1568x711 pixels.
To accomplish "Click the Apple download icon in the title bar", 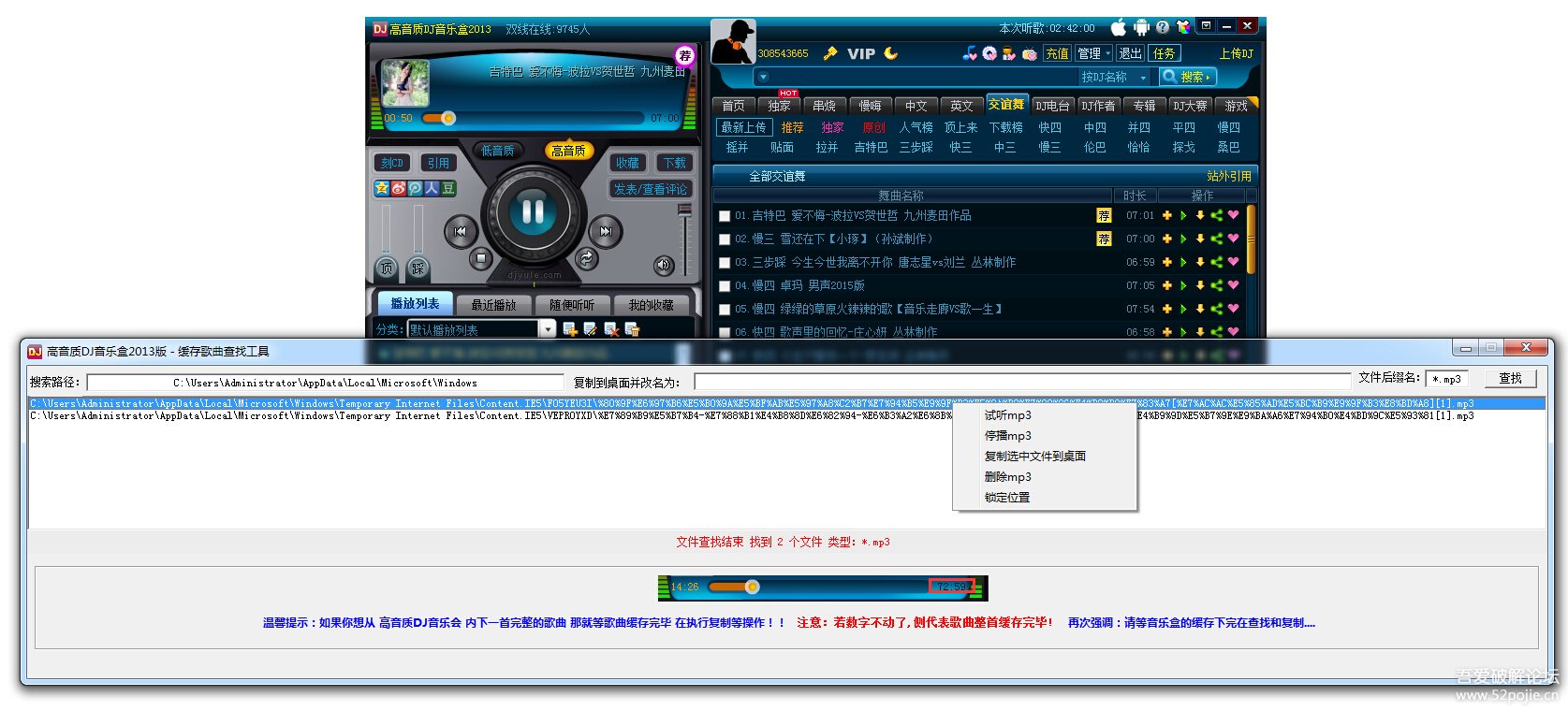I will (1118, 27).
